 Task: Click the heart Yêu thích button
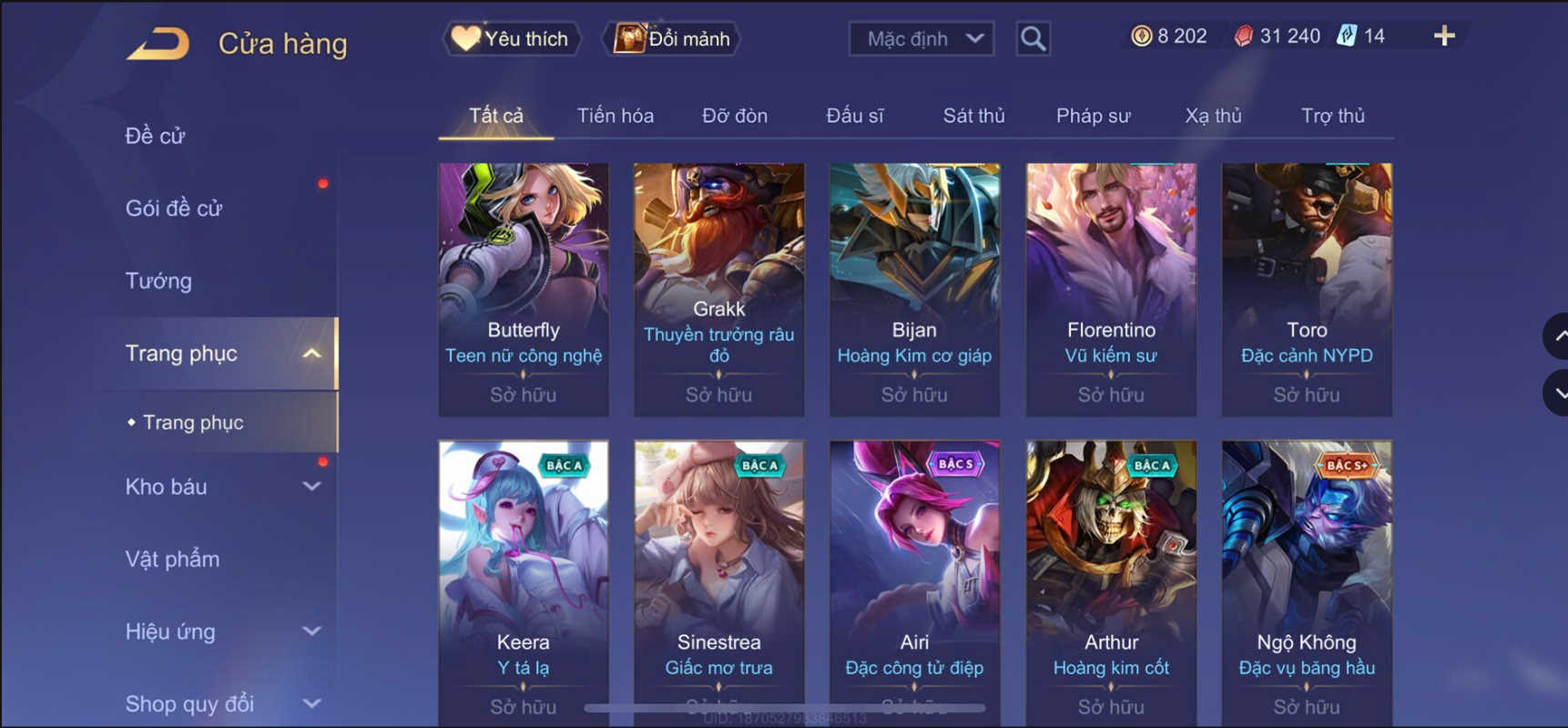(512, 38)
